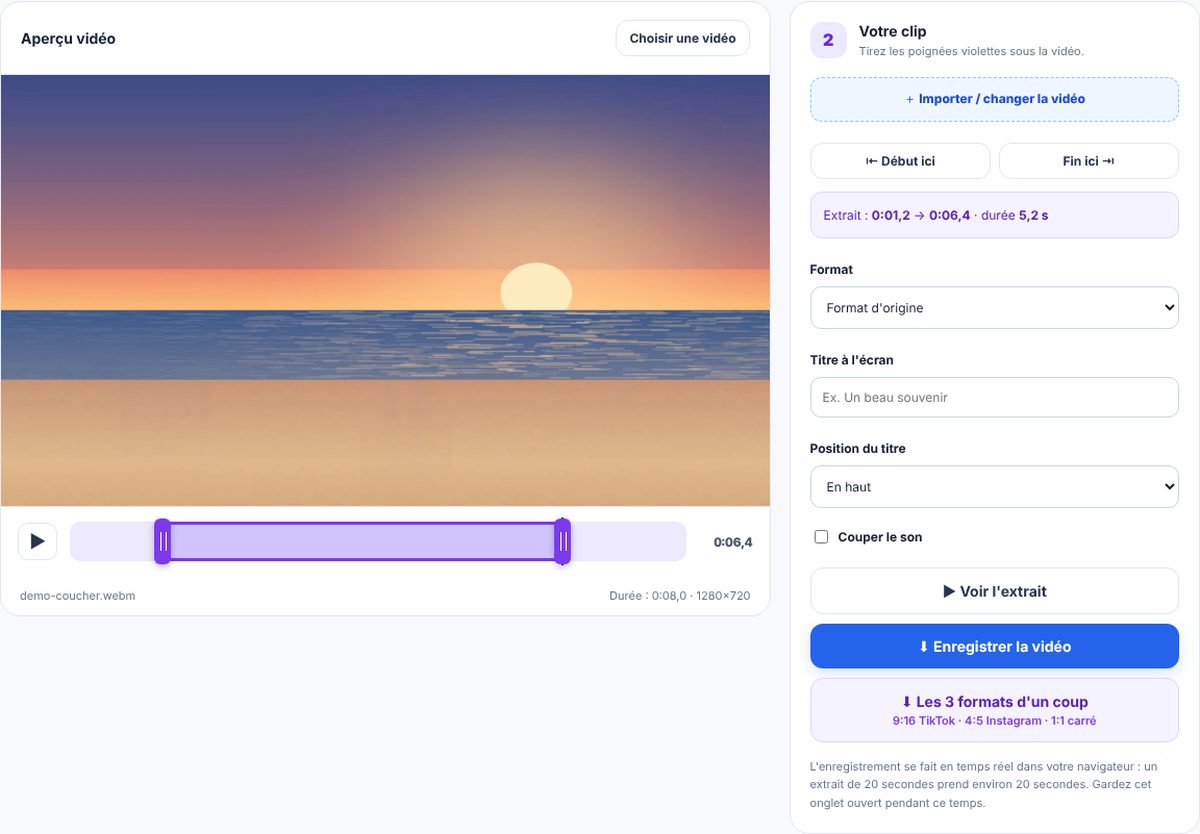This screenshot has height=834, width=1200.
Task: Click the Aperçu vidéo heading
Action: pyautogui.click(x=68, y=39)
